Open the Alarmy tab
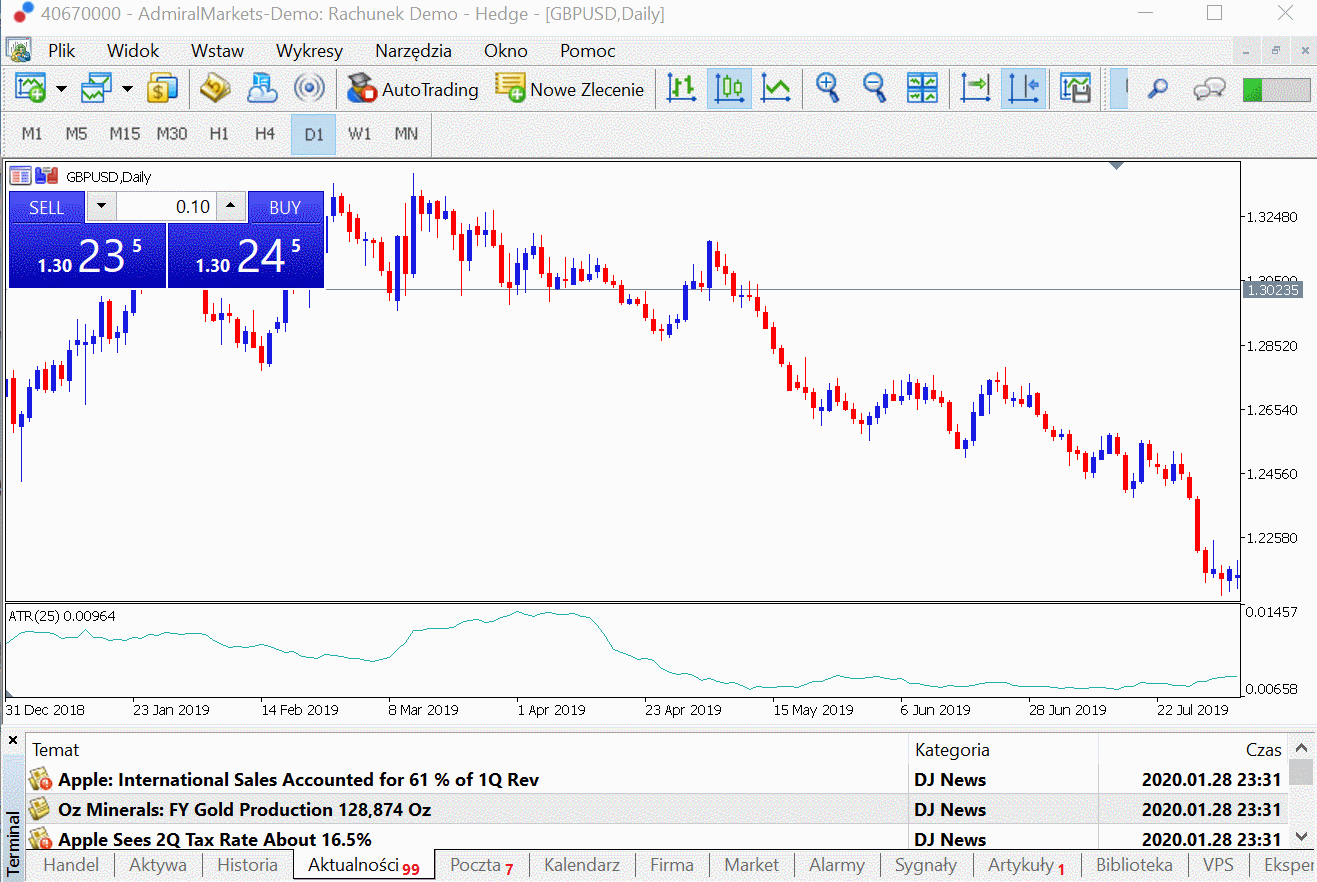This screenshot has width=1317, height=882. tap(837, 865)
